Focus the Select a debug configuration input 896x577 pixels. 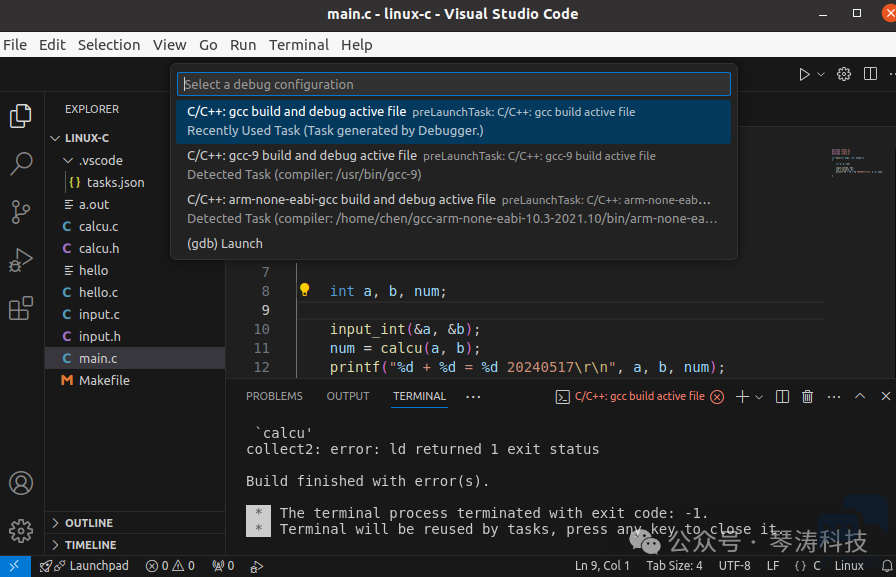coord(454,85)
